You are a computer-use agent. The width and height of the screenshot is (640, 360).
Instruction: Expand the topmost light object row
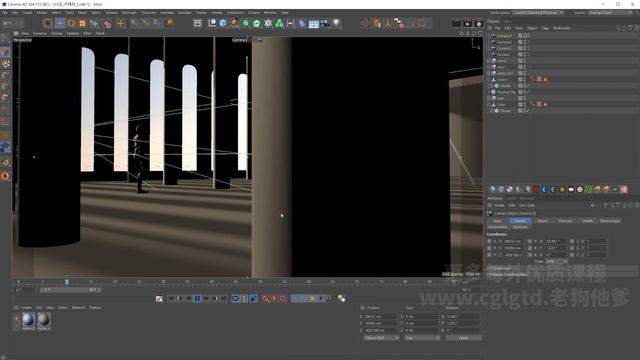point(489,61)
